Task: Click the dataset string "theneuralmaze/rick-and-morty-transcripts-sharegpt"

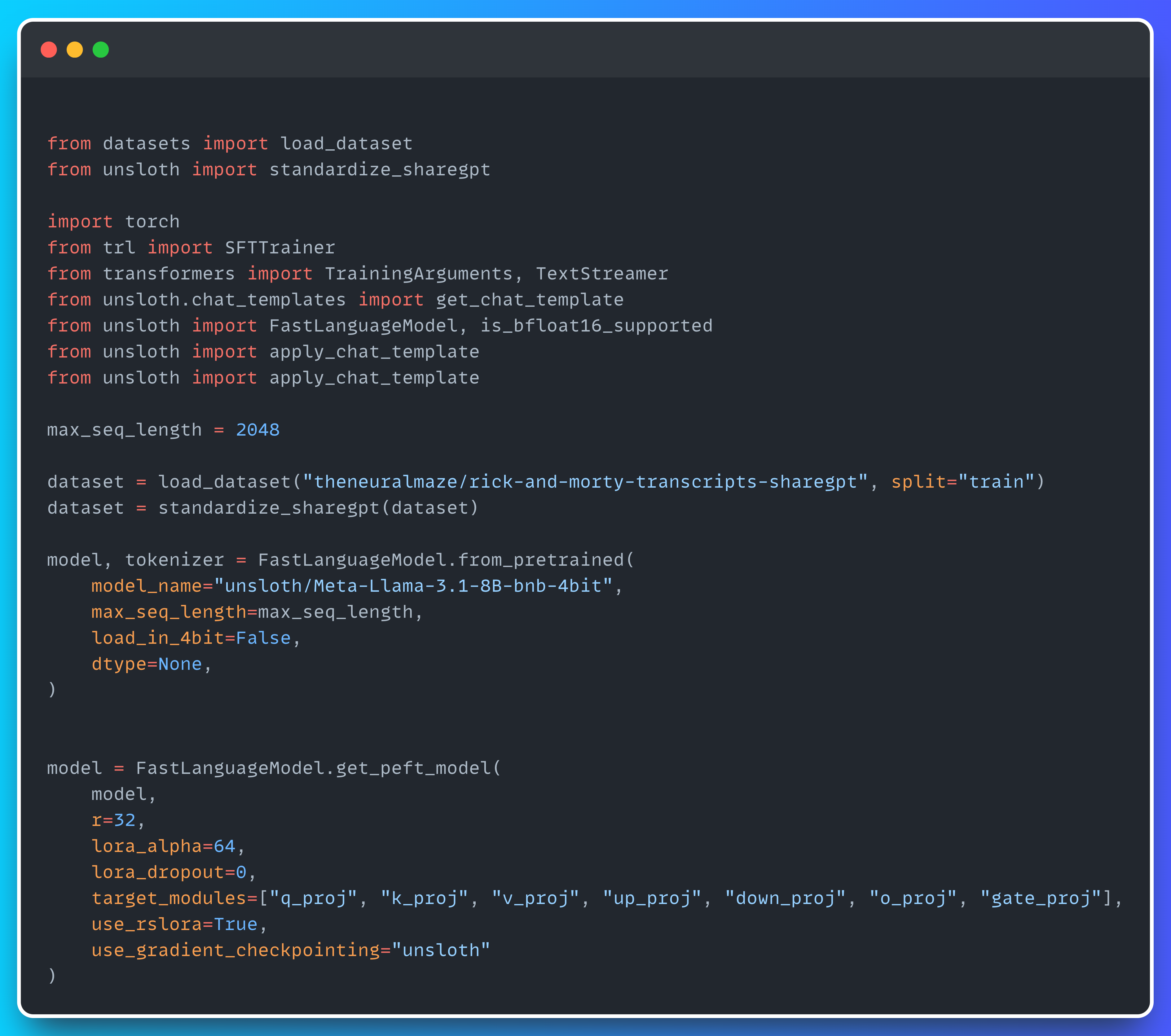Action: 586,482
